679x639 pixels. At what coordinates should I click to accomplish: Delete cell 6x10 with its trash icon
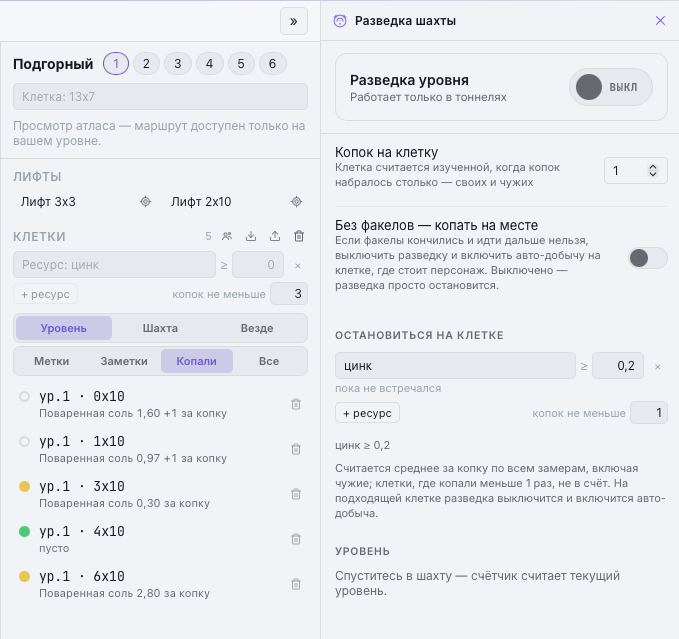coord(296,584)
